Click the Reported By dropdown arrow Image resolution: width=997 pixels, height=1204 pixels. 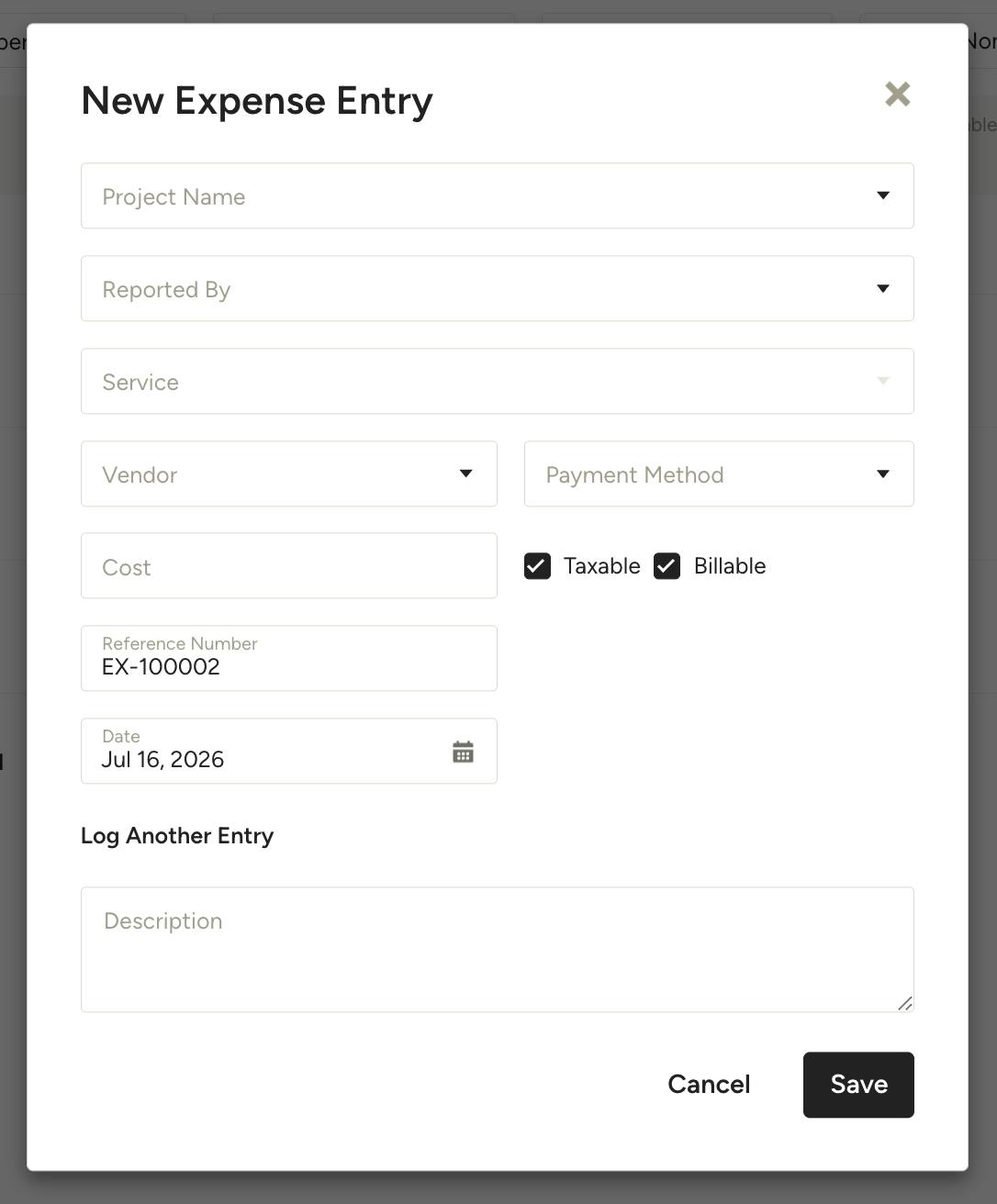[882, 288]
